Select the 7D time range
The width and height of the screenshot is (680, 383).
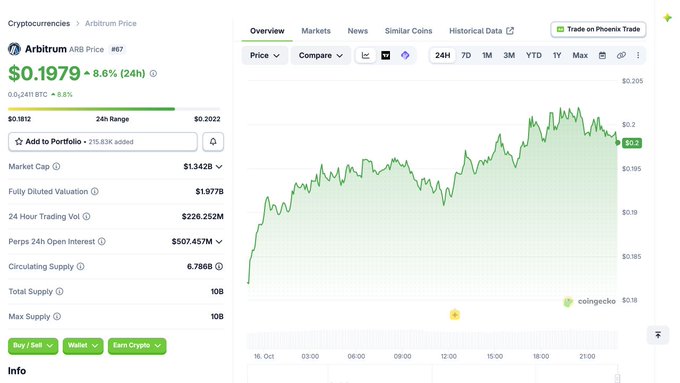(x=466, y=56)
